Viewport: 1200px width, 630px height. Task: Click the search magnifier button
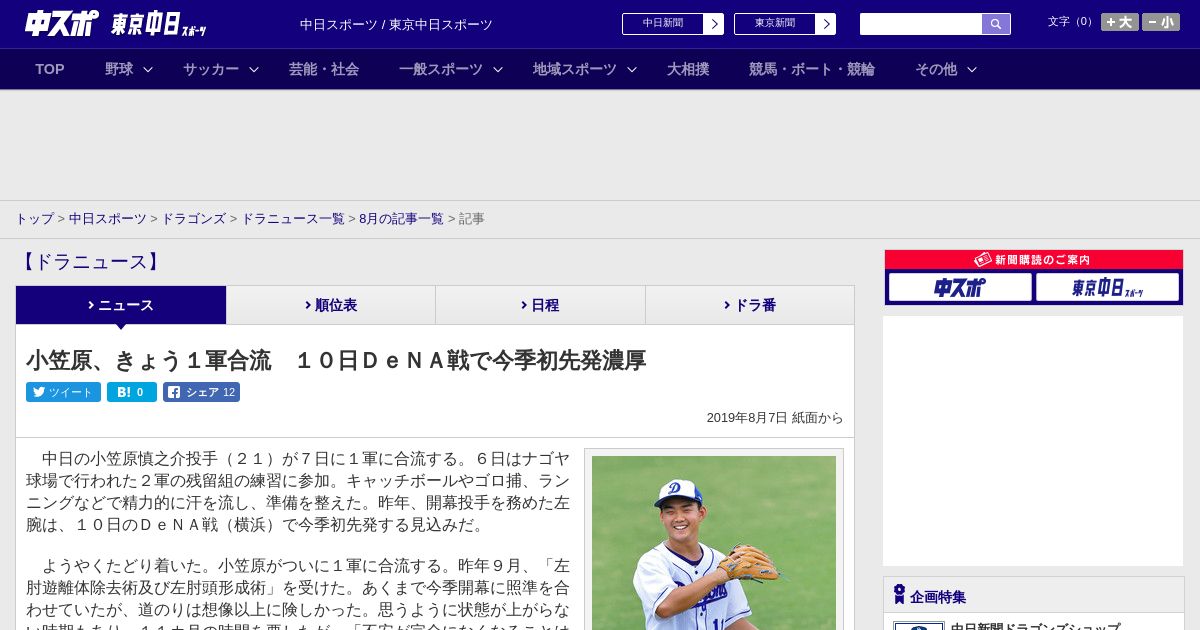pyautogui.click(x=996, y=24)
